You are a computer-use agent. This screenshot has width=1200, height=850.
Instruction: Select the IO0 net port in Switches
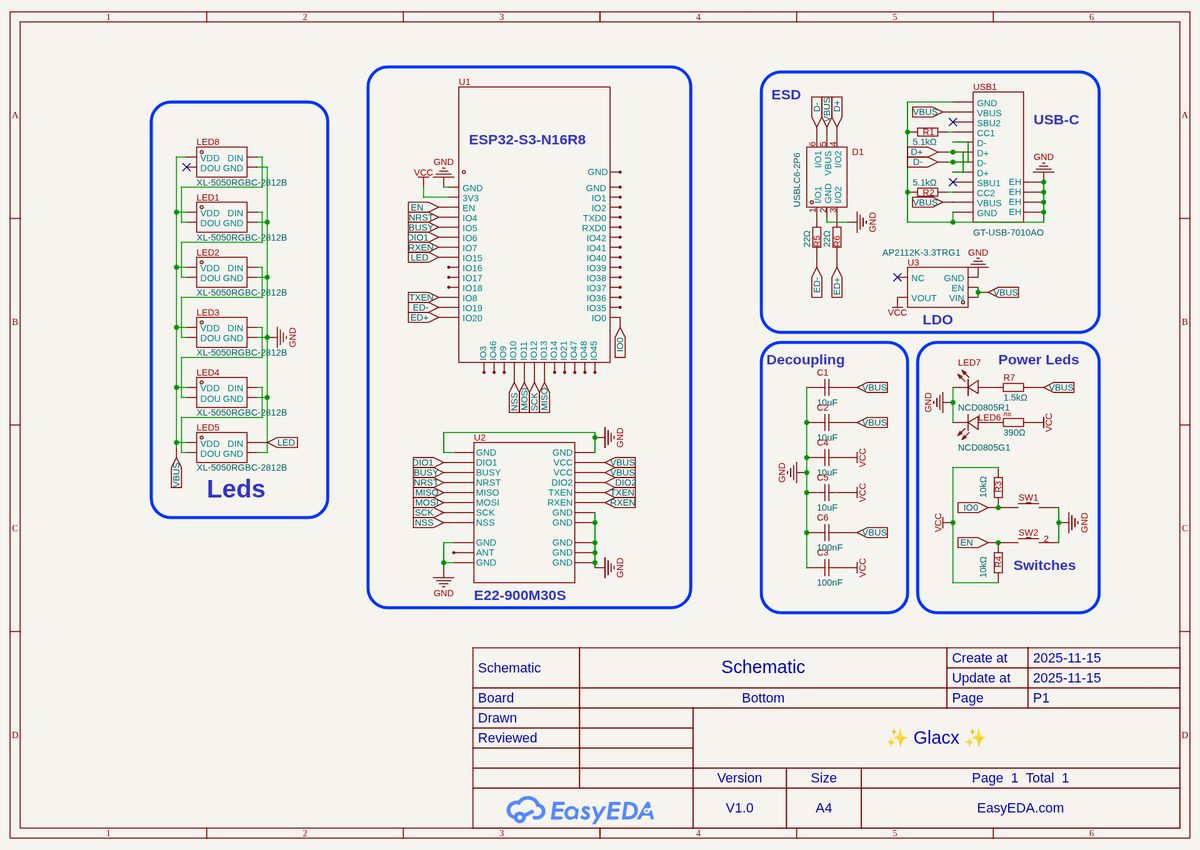point(971,508)
